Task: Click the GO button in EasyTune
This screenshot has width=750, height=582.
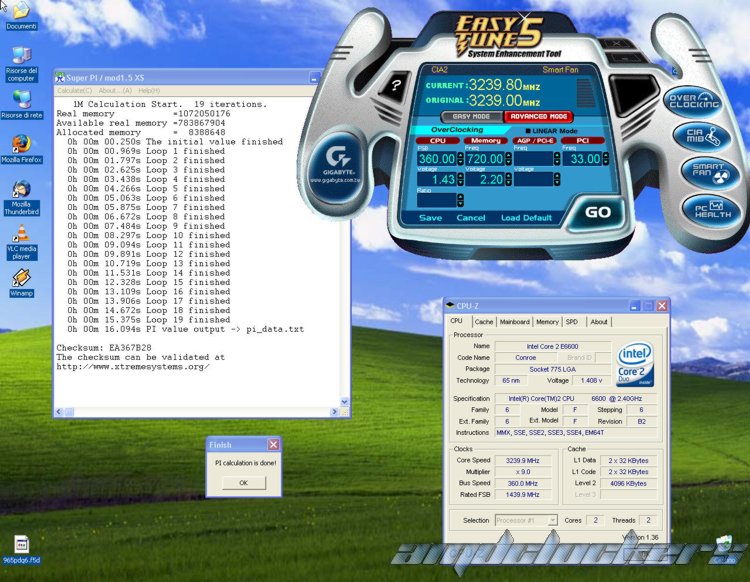Action: 597,212
